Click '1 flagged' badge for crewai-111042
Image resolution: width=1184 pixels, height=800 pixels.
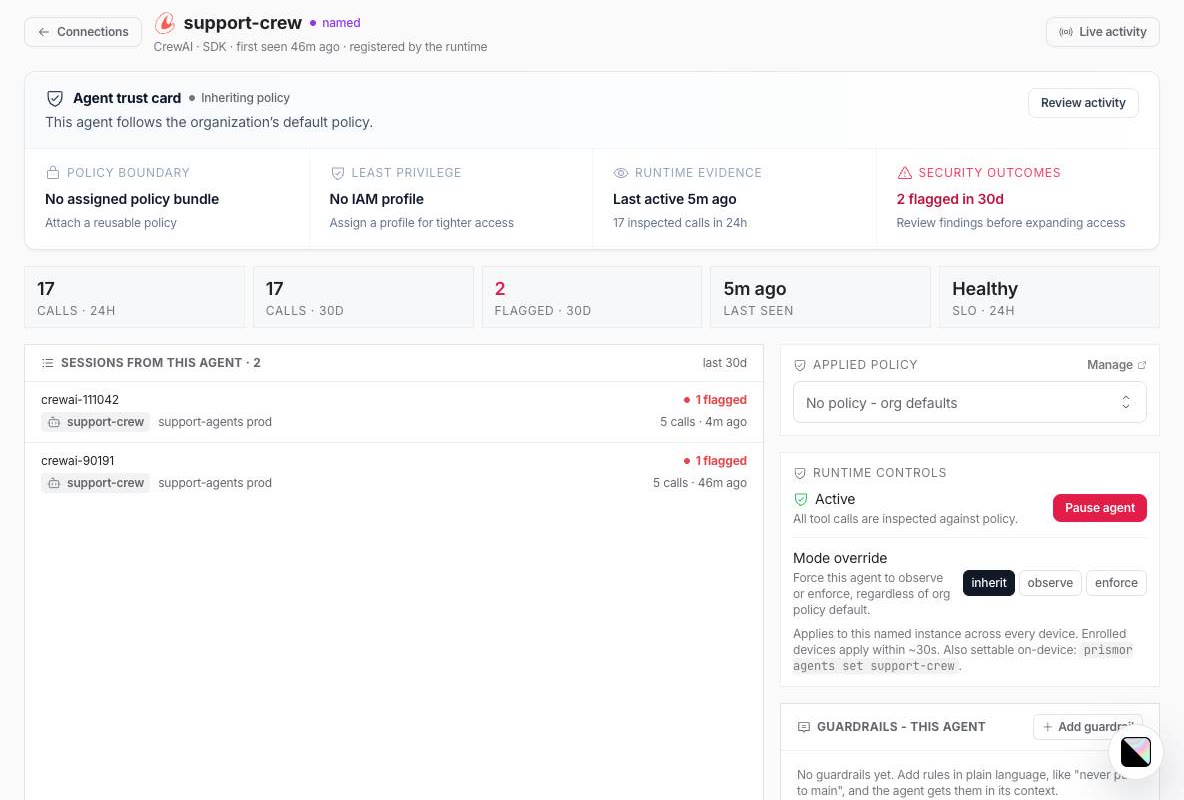click(x=715, y=400)
